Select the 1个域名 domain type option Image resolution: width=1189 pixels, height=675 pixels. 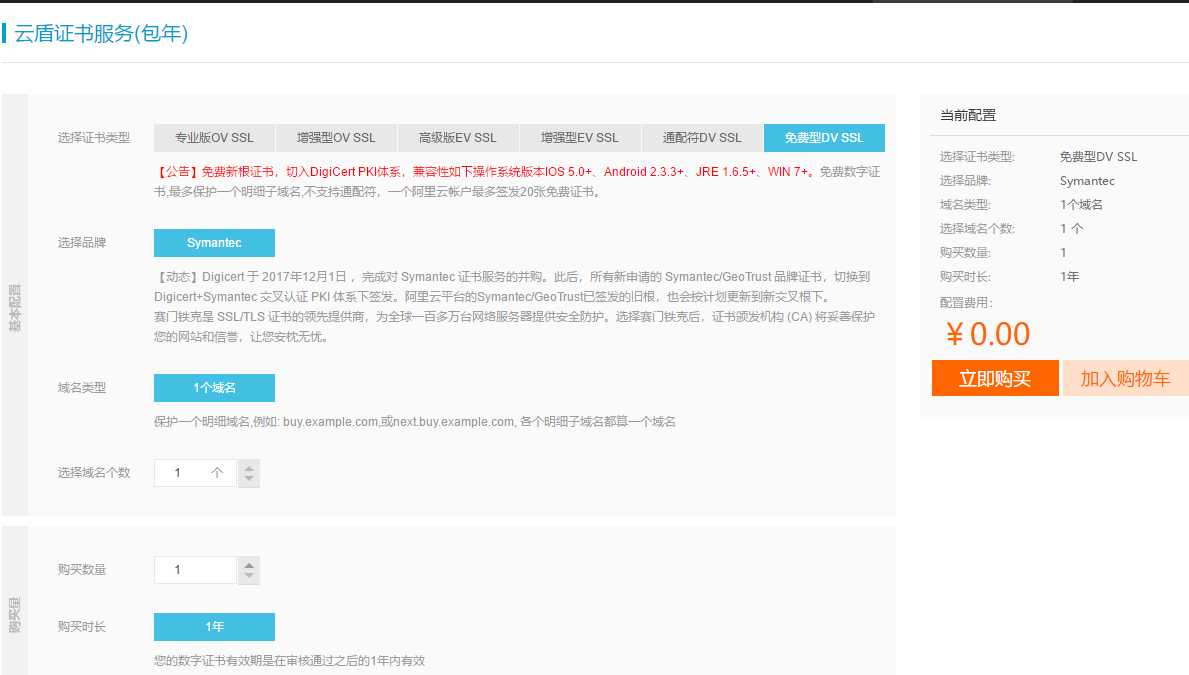pyautogui.click(x=214, y=387)
